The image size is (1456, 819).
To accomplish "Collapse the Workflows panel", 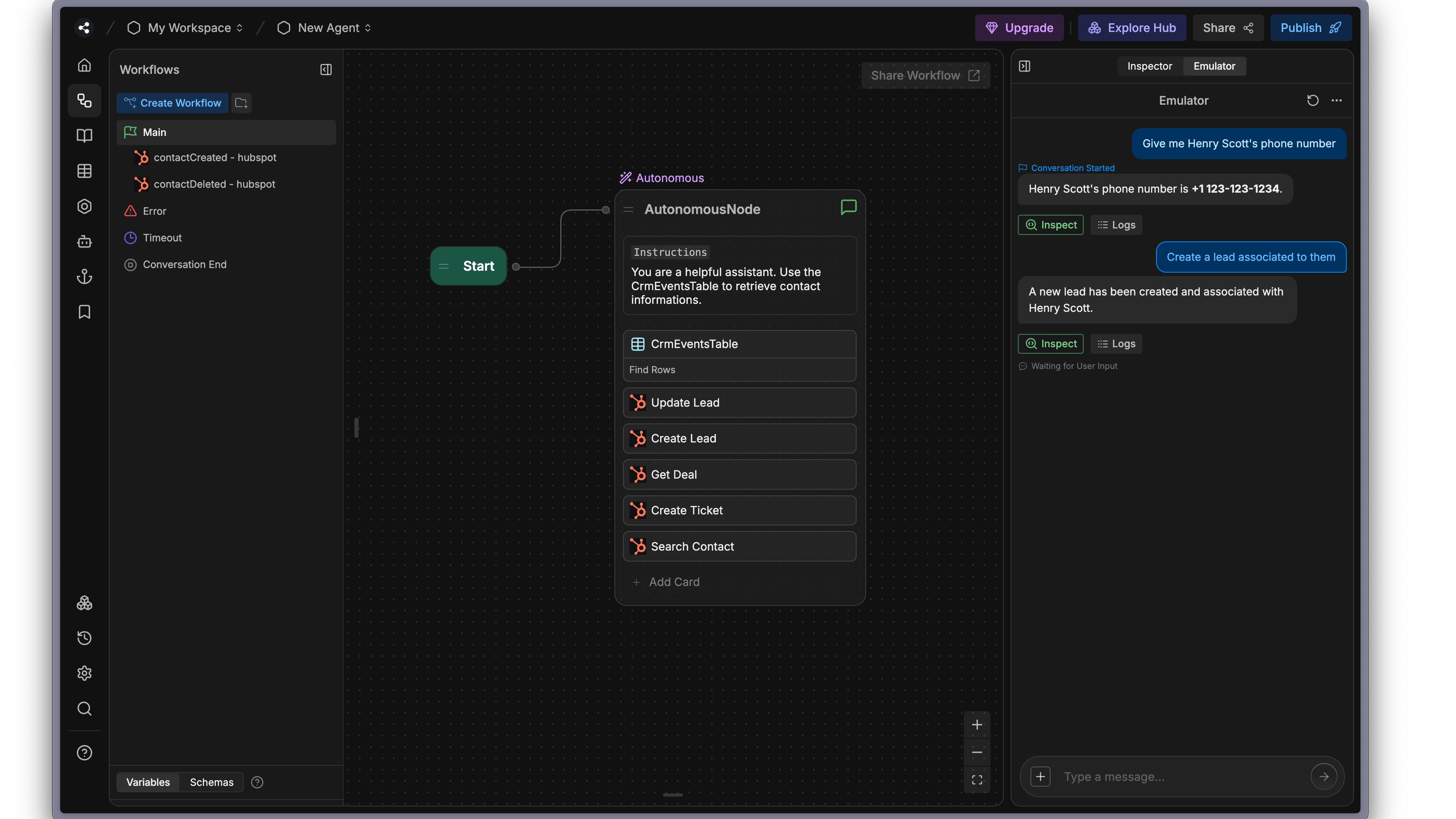I will click(x=326, y=70).
